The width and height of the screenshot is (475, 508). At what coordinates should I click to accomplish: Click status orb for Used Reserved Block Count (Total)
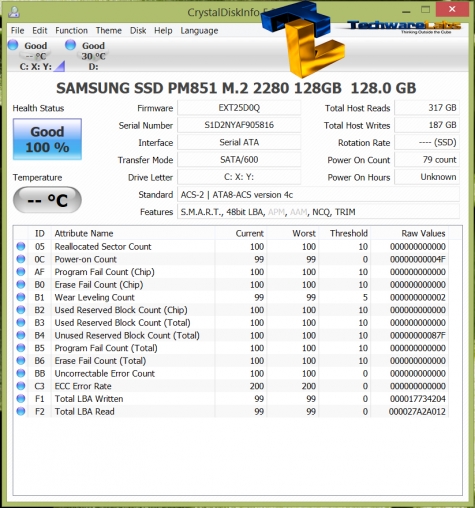pyautogui.click(x=21, y=322)
